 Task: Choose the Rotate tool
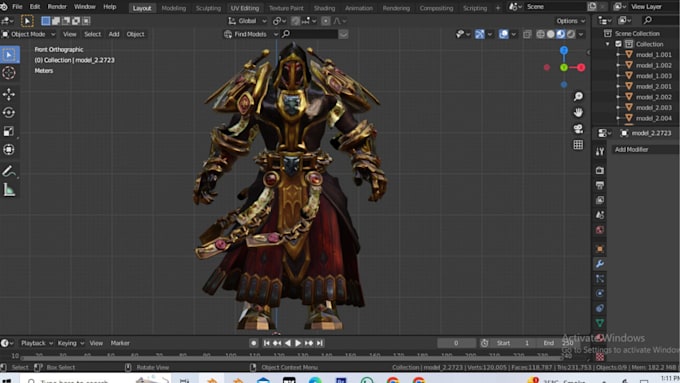9,113
